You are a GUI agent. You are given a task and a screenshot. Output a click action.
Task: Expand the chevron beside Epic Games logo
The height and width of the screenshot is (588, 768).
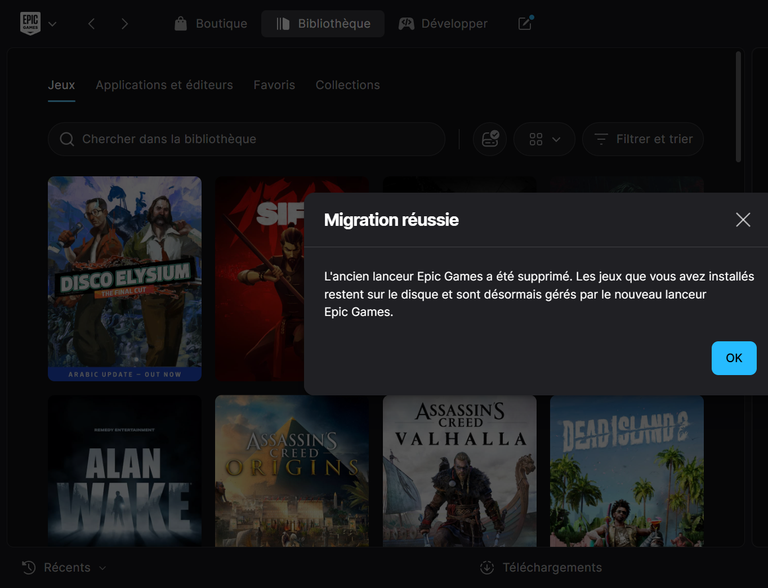pos(52,24)
